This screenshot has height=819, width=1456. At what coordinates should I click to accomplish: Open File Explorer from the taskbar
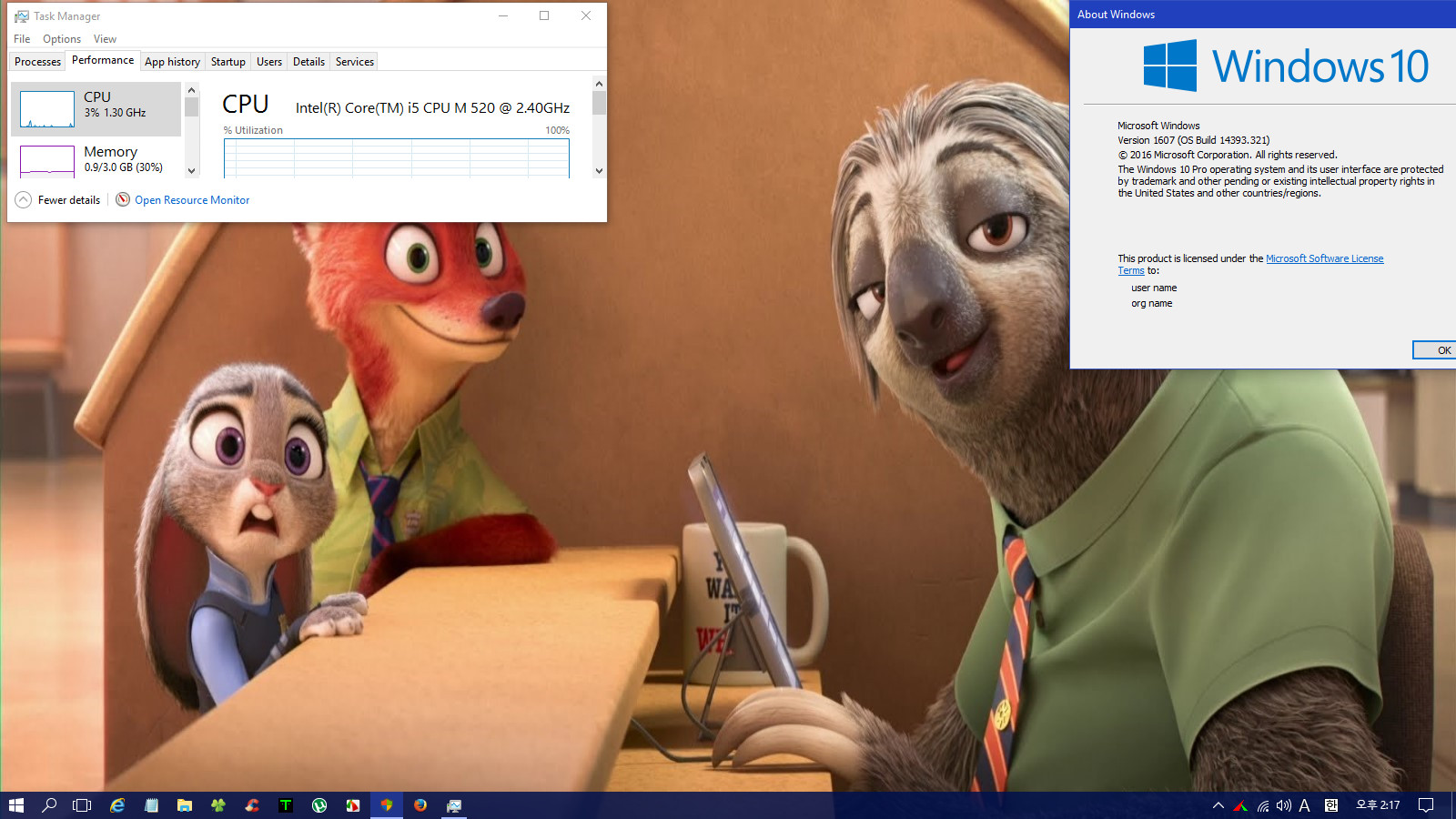click(x=185, y=805)
